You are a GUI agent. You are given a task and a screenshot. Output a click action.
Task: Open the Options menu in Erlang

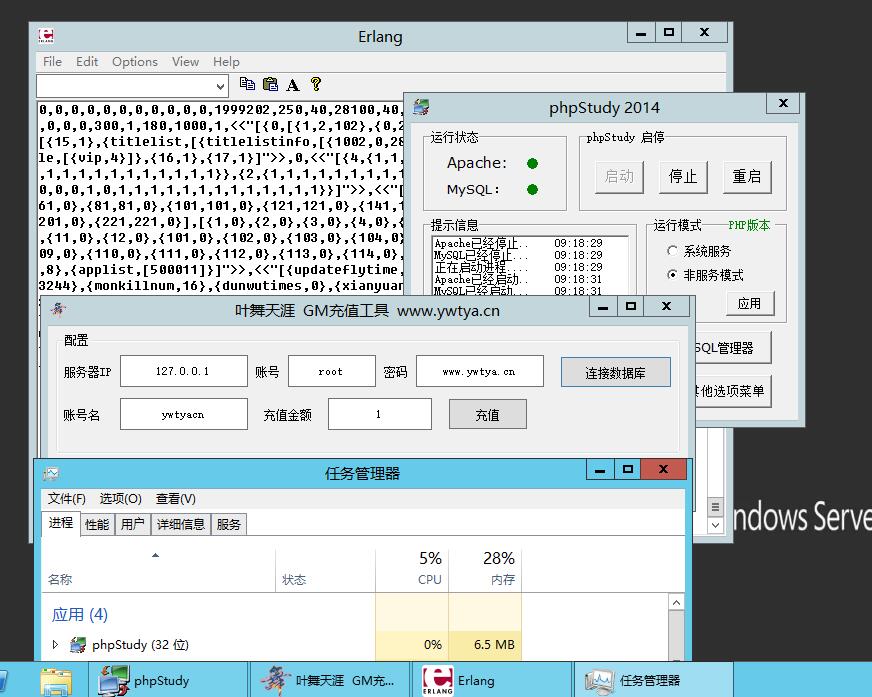coord(135,62)
